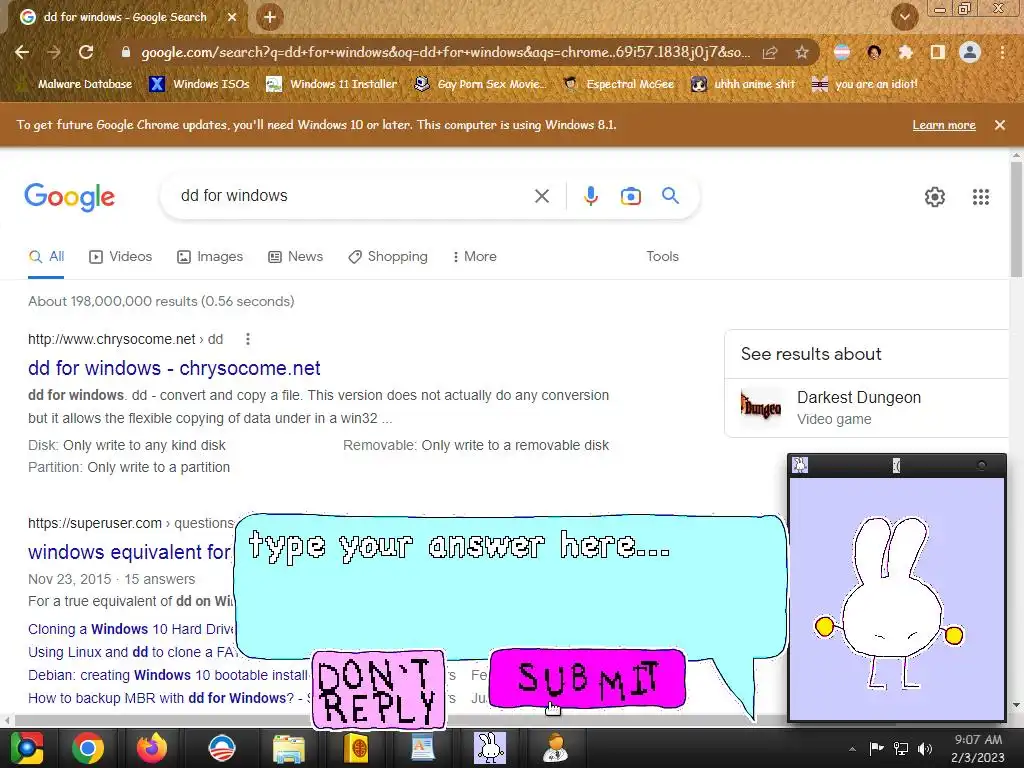Open the search Tools option
Screen dimensions: 1024x768
(x=662, y=257)
